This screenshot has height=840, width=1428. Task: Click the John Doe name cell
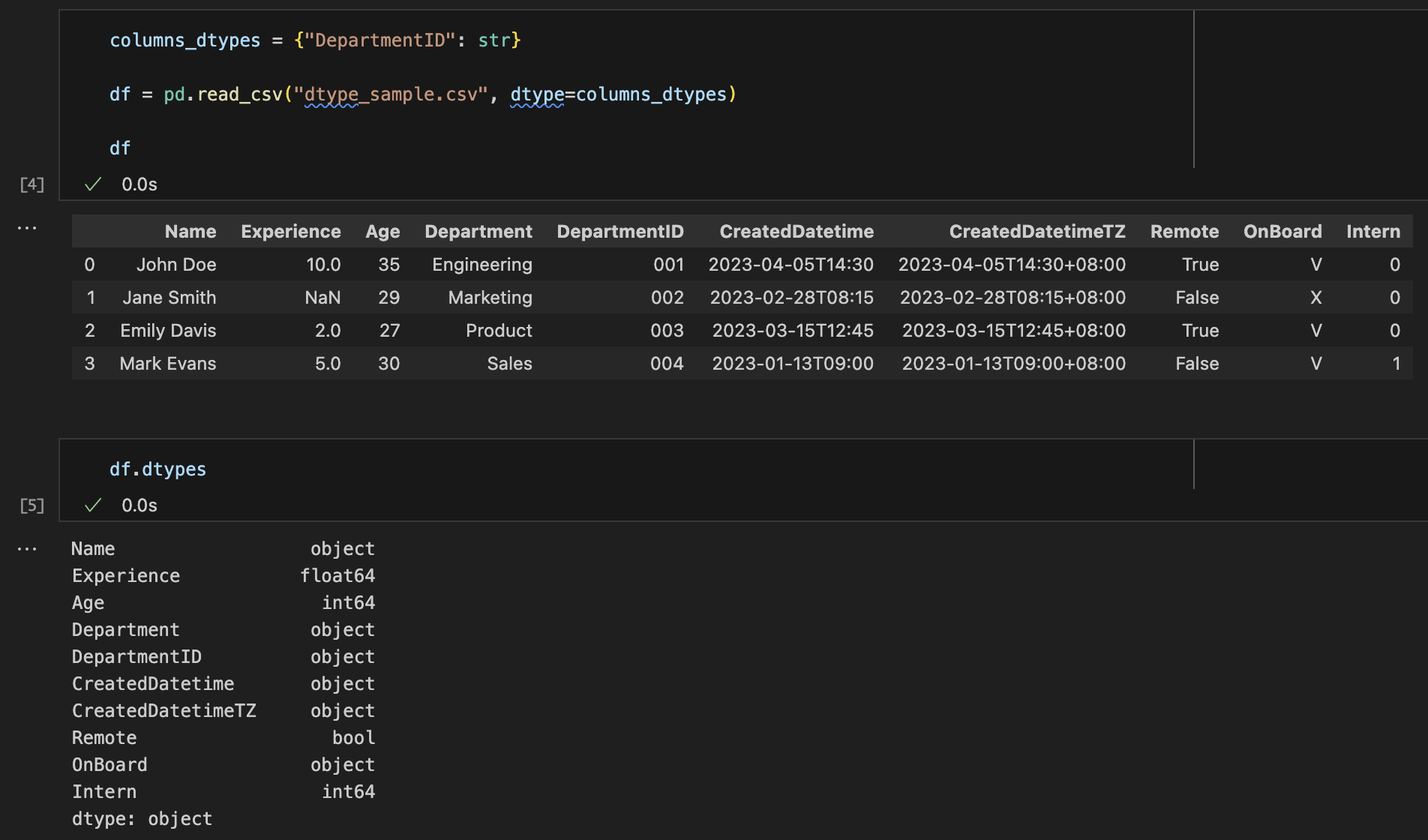coord(176,265)
